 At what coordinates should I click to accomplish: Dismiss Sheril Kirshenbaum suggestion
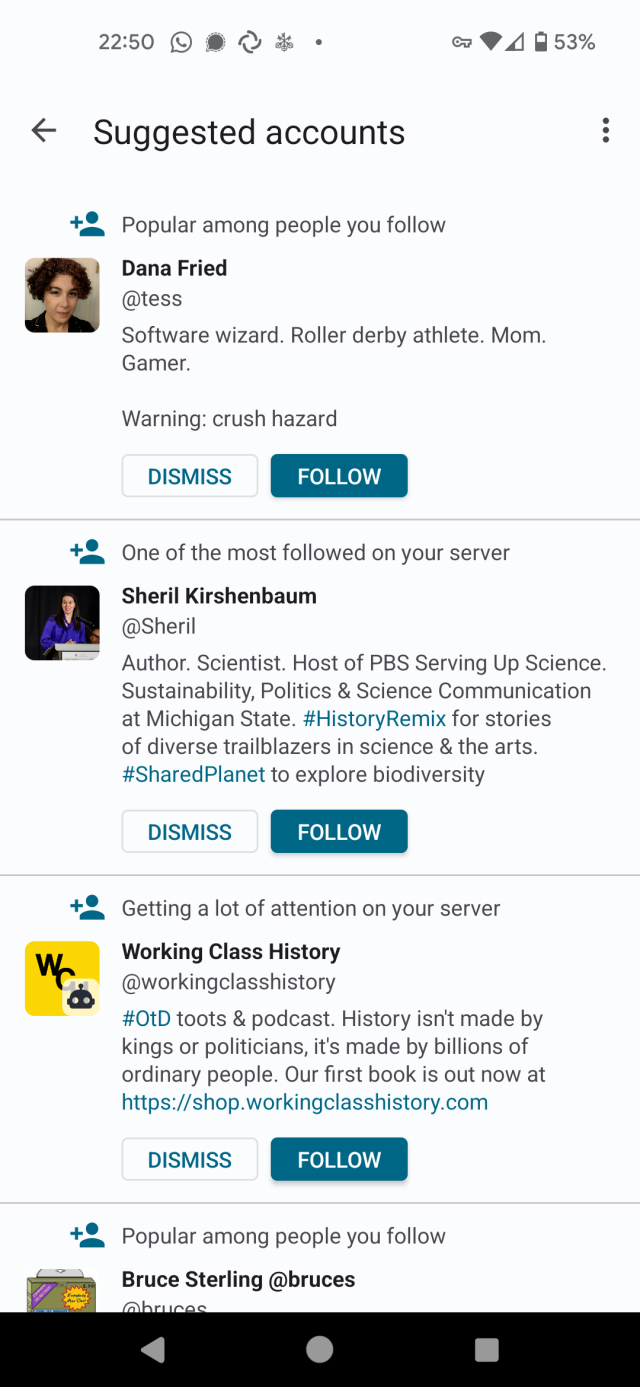click(190, 832)
